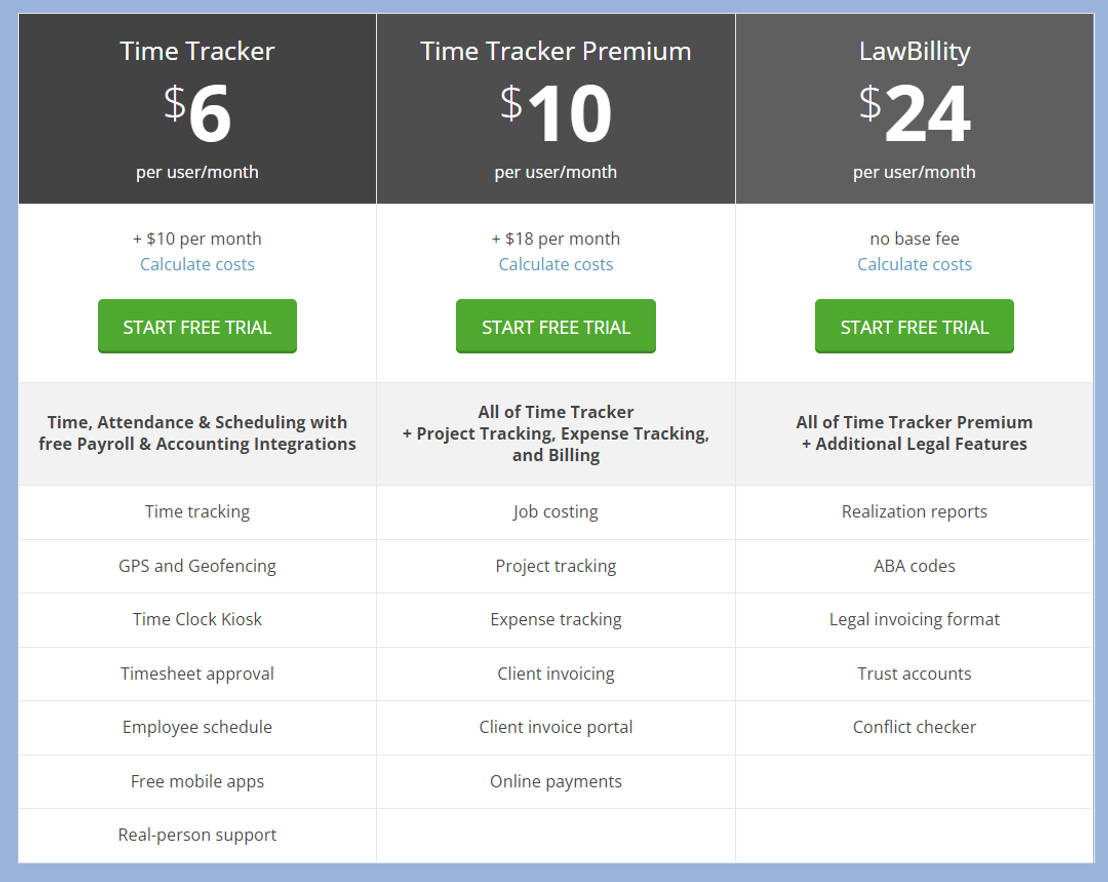Select the 'Job costing' feature row

pyautogui.click(x=555, y=512)
